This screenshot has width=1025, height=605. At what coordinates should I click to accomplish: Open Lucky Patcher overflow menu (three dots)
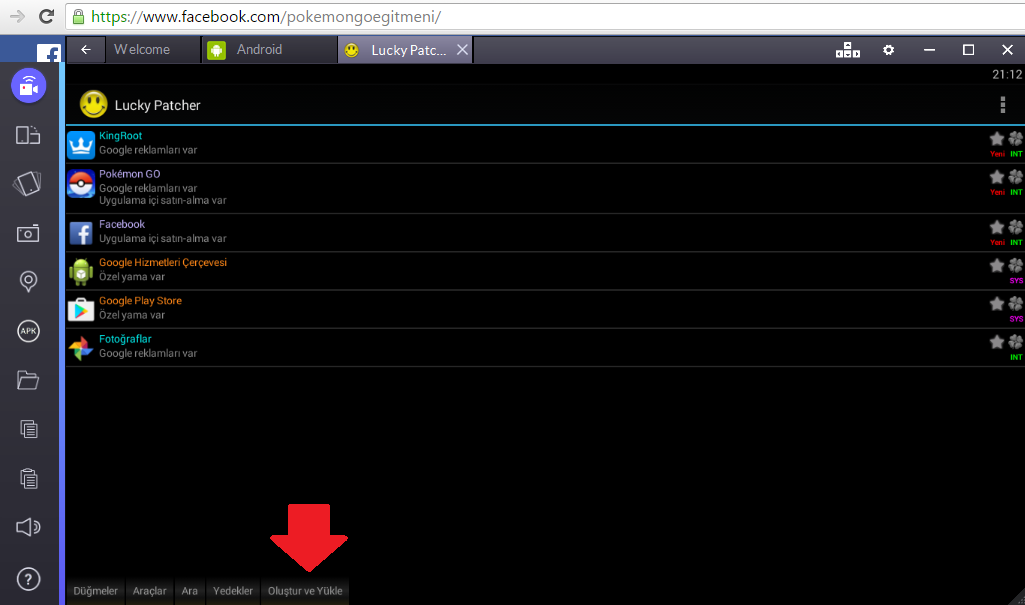[x=1003, y=105]
